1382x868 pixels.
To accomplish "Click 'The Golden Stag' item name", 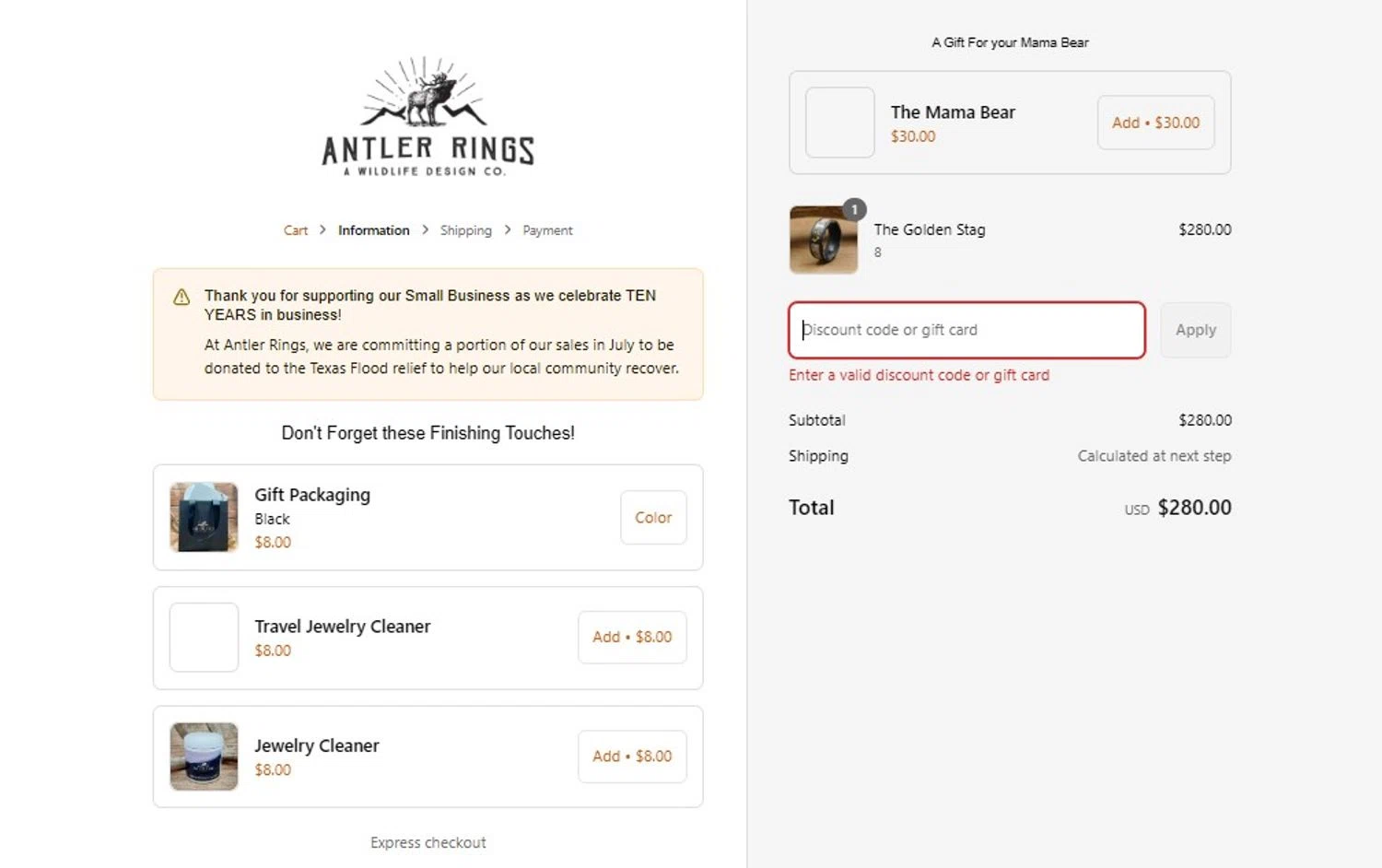I will pyautogui.click(x=929, y=229).
